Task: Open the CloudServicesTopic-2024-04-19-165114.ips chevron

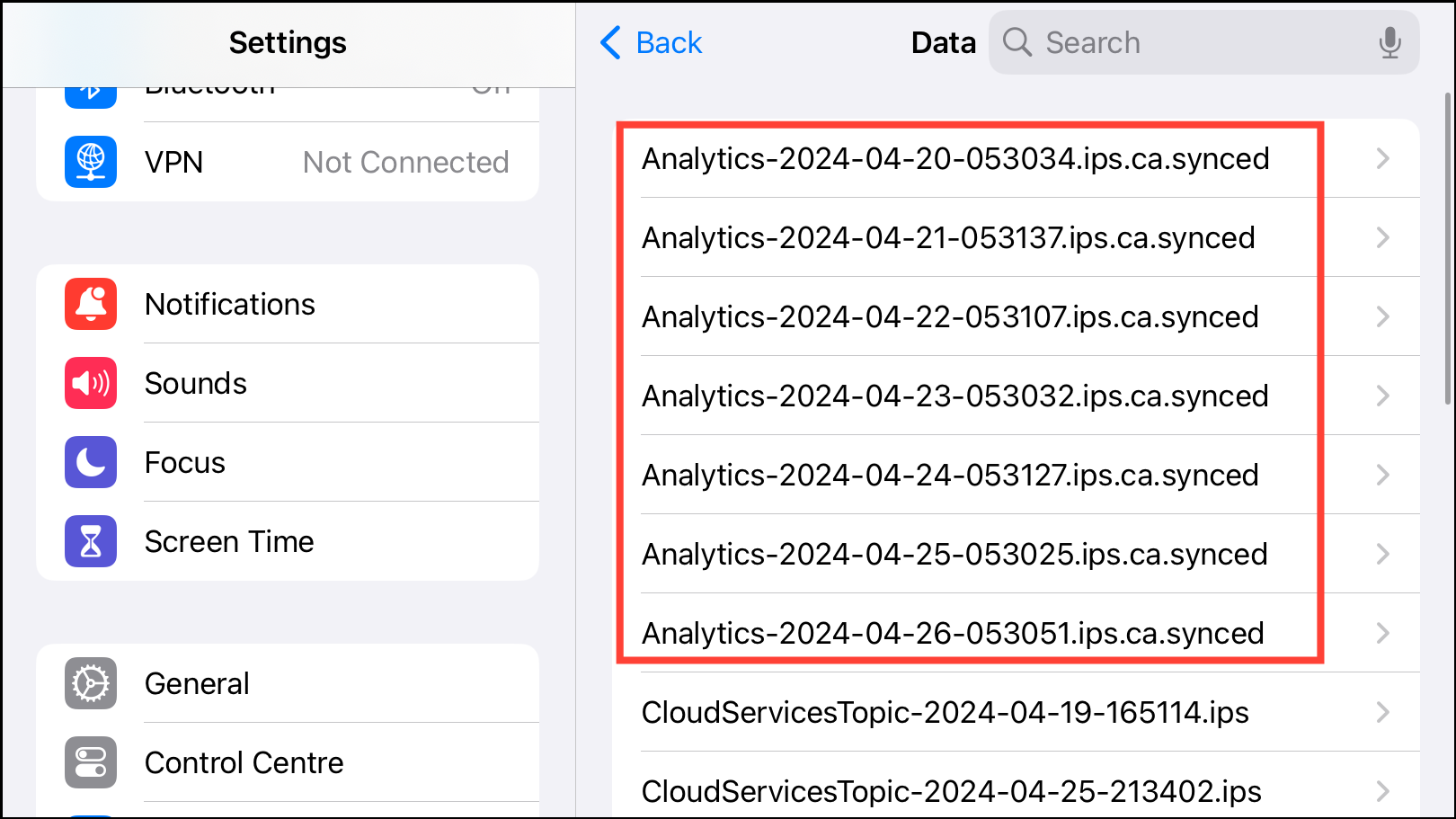Action: 1382,713
